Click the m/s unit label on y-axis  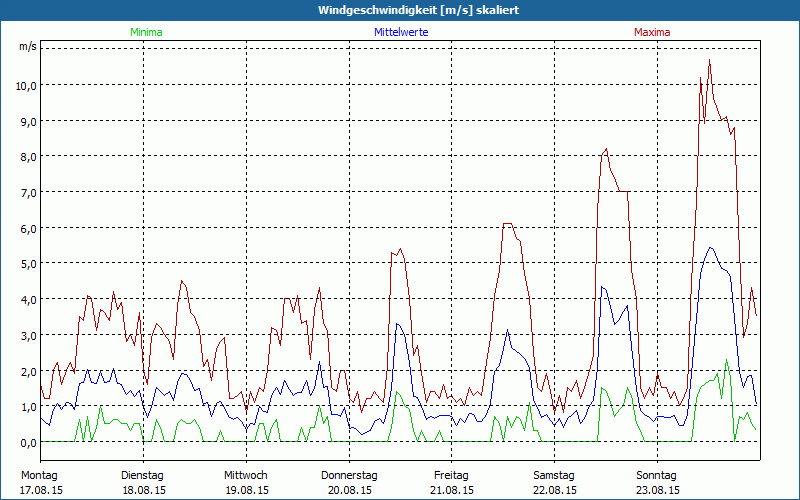coord(28,47)
